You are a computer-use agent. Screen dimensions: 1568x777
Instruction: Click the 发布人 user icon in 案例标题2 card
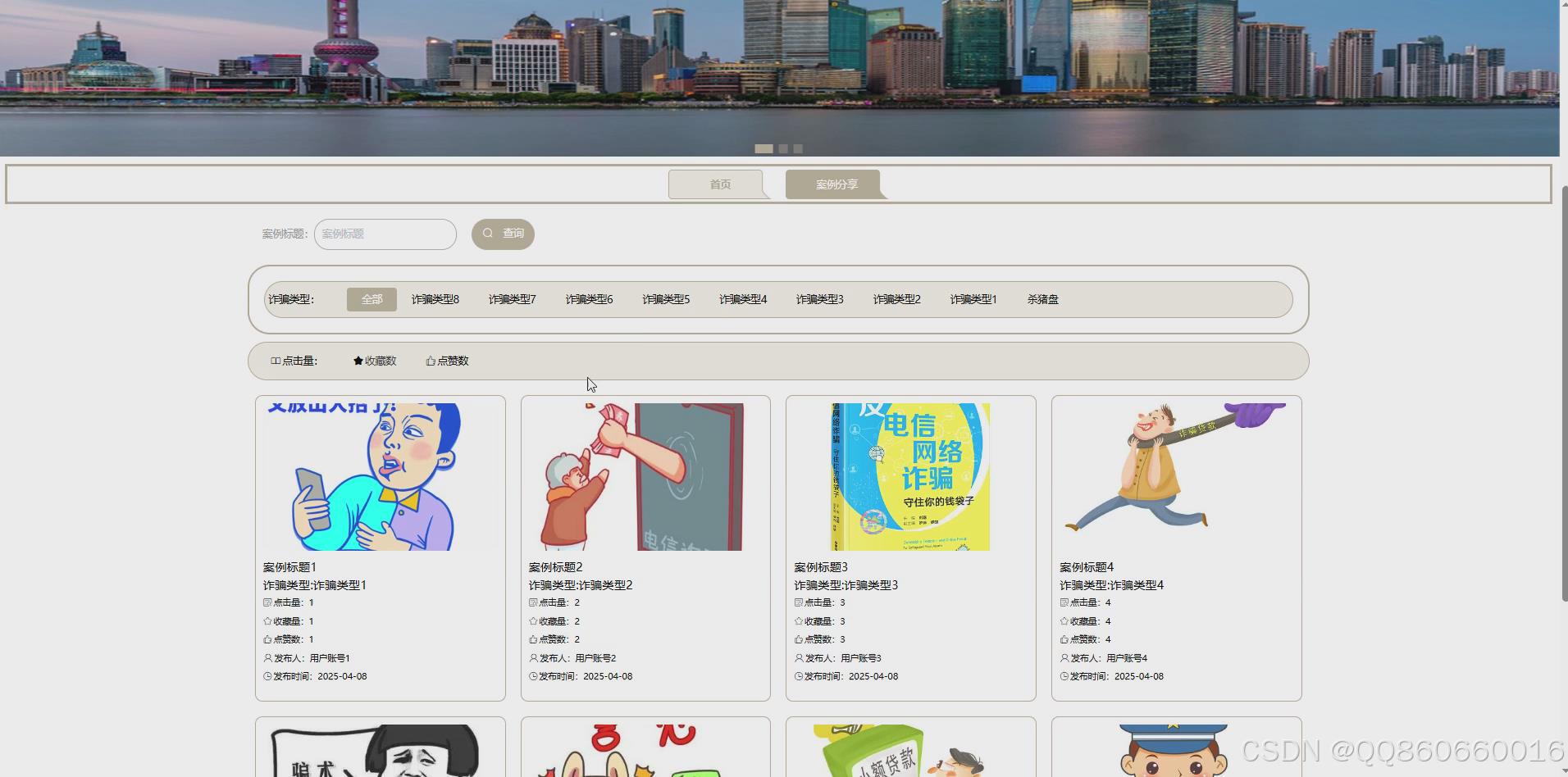533,658
